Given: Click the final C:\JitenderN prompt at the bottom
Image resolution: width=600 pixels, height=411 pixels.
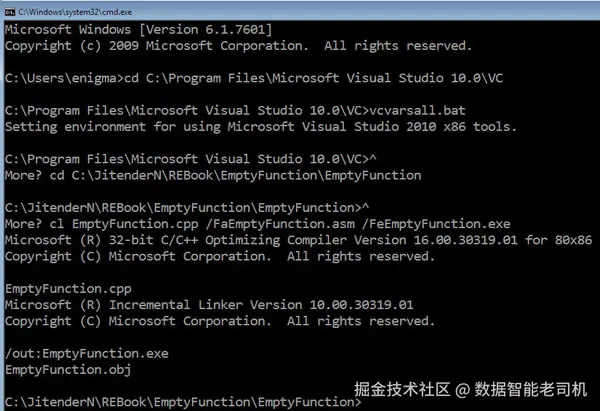Looking at the screenshot, I should (x=183, y=402).
